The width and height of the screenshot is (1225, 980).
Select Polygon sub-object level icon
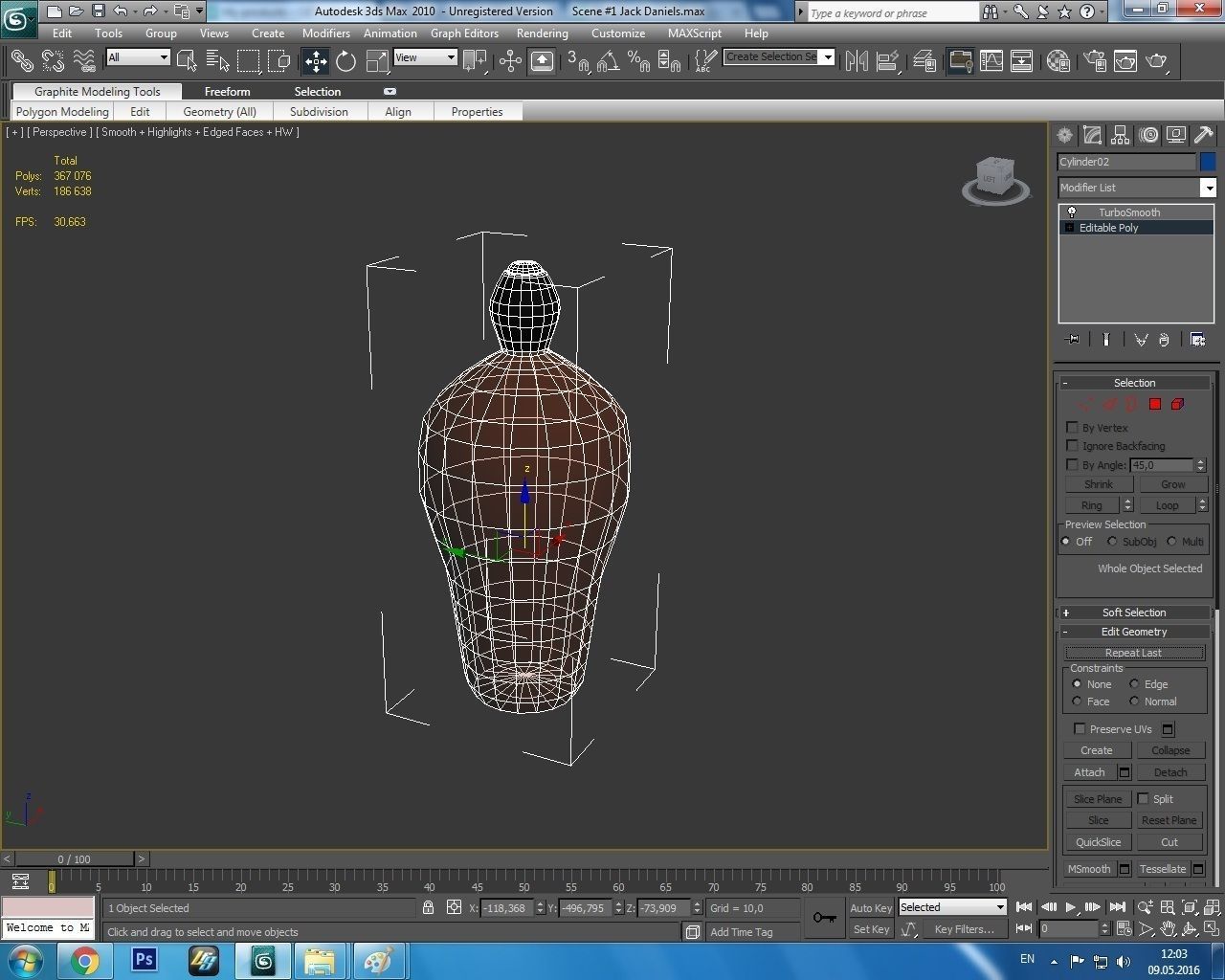1155,404
